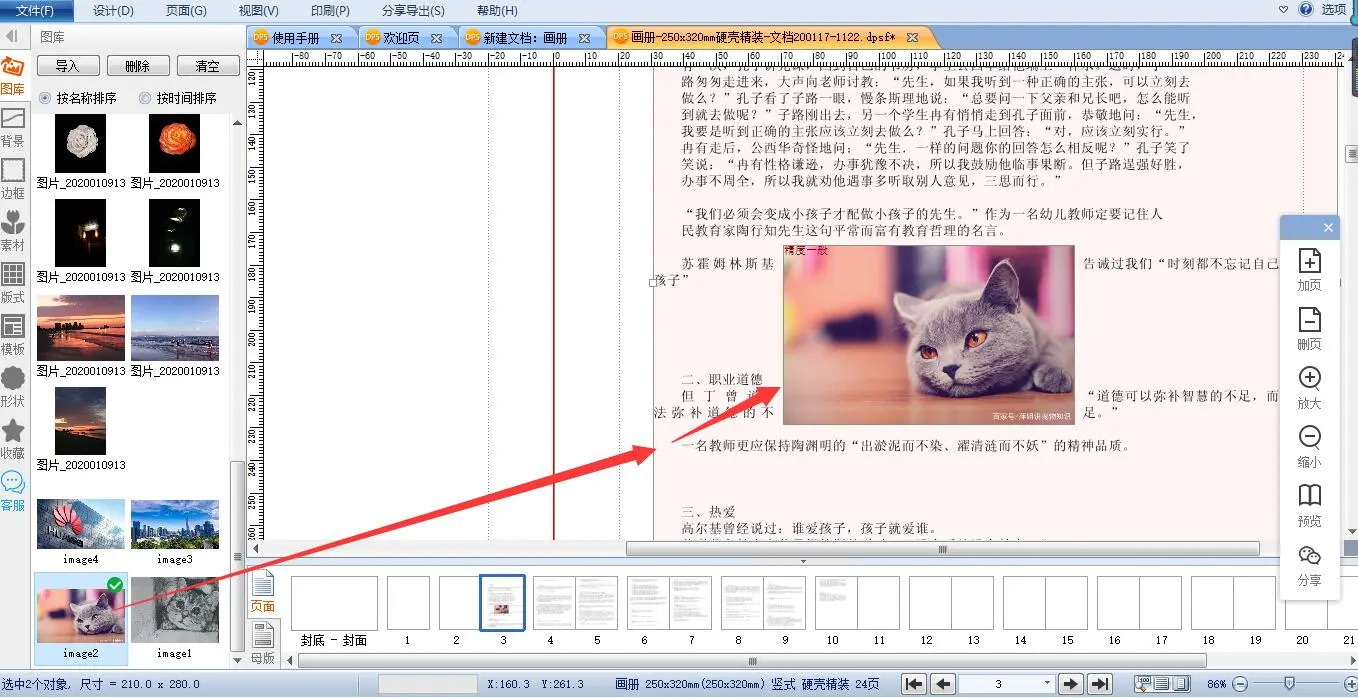The height and width of the screenshot is (698, 1358).
Task: Click the 清空 clear button
Action: coord(208,66)
